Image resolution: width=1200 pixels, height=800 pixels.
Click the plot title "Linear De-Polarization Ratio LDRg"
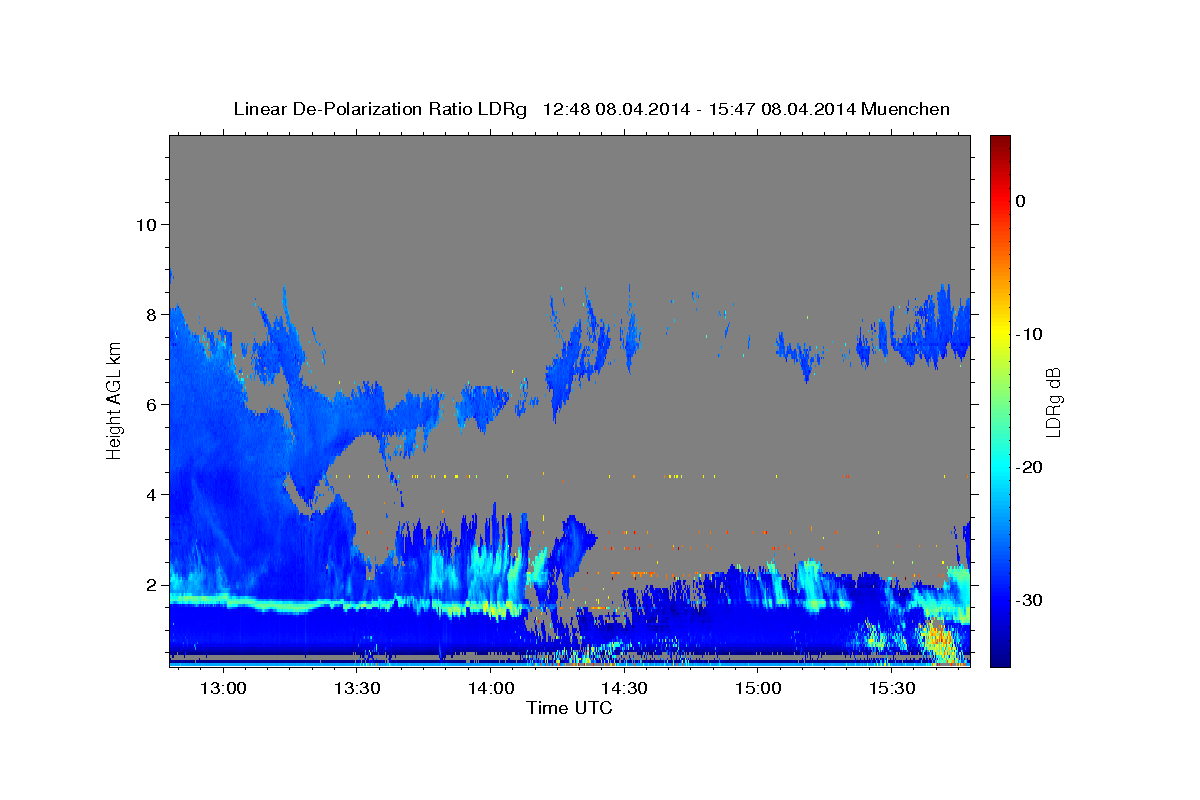pyautogui.click(x=380, y=109)
